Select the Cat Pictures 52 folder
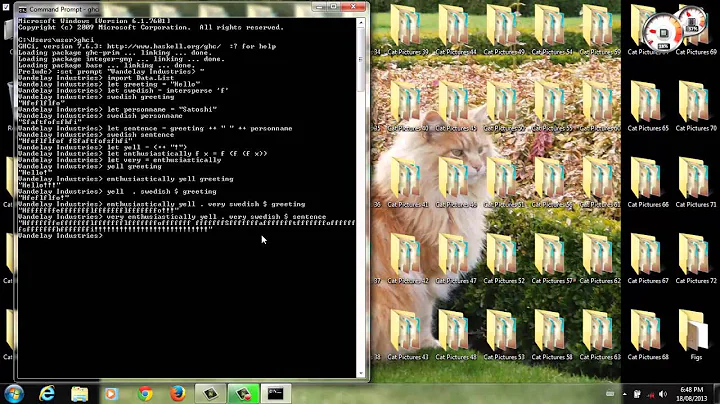The width and height of the screenshot is (720, 404). coord(504,259)
